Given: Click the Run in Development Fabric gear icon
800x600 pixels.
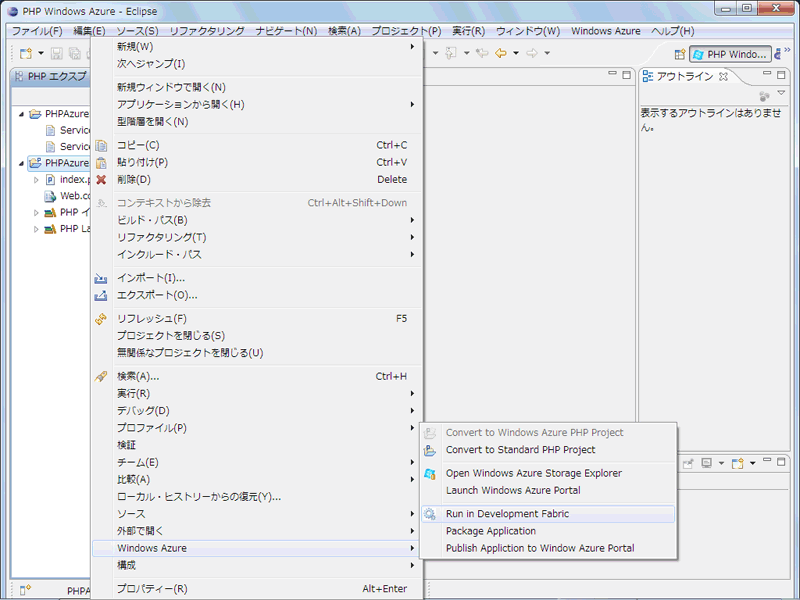Looking at the screenshot, I should pyautogui.click(x=430, y=514).
